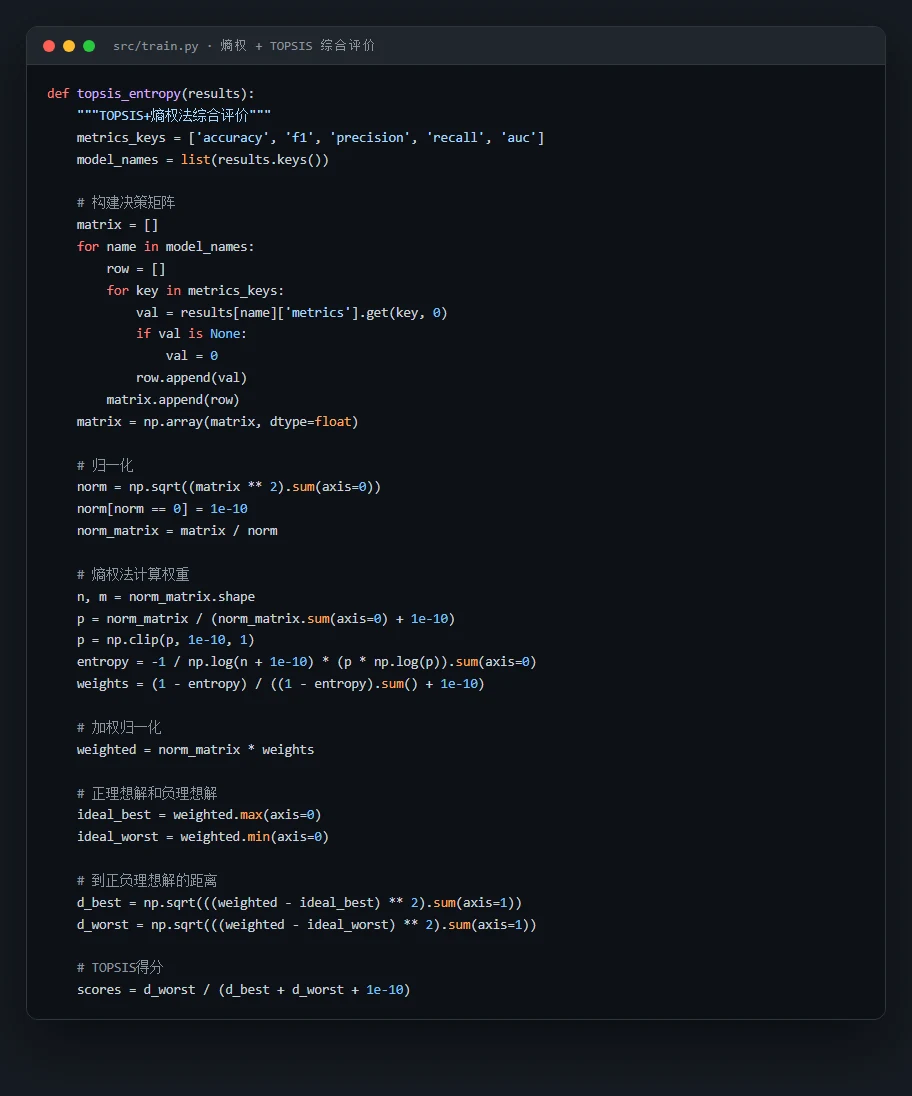Click the np.clip(p, 1e-10, 1) line
The height and width of the screenshot is (1096, 912).
point(166,640)
